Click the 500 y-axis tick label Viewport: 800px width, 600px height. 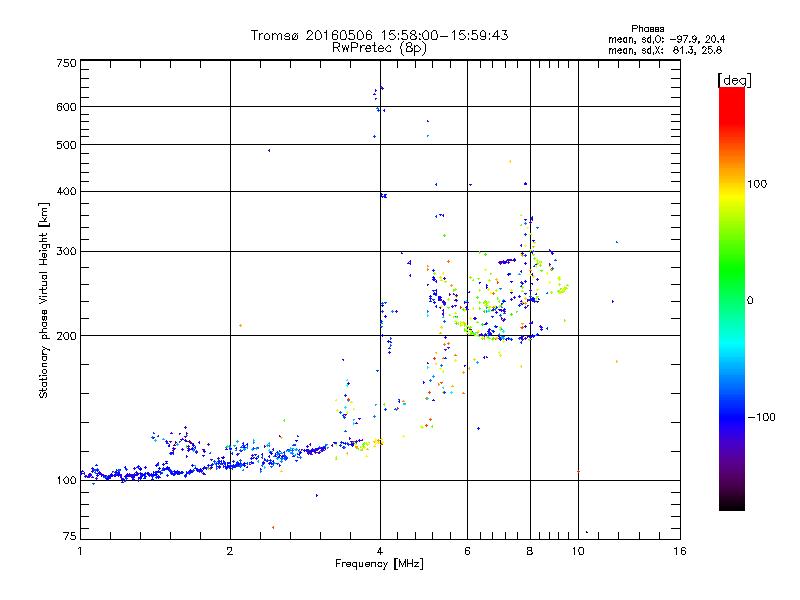pyautogui.click(x=66, y=145)
